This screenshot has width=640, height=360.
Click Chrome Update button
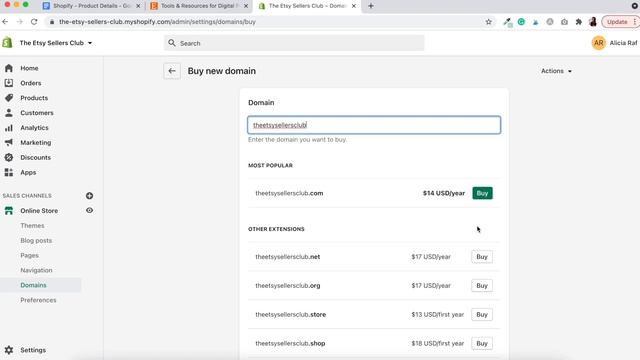coord(619,22)
